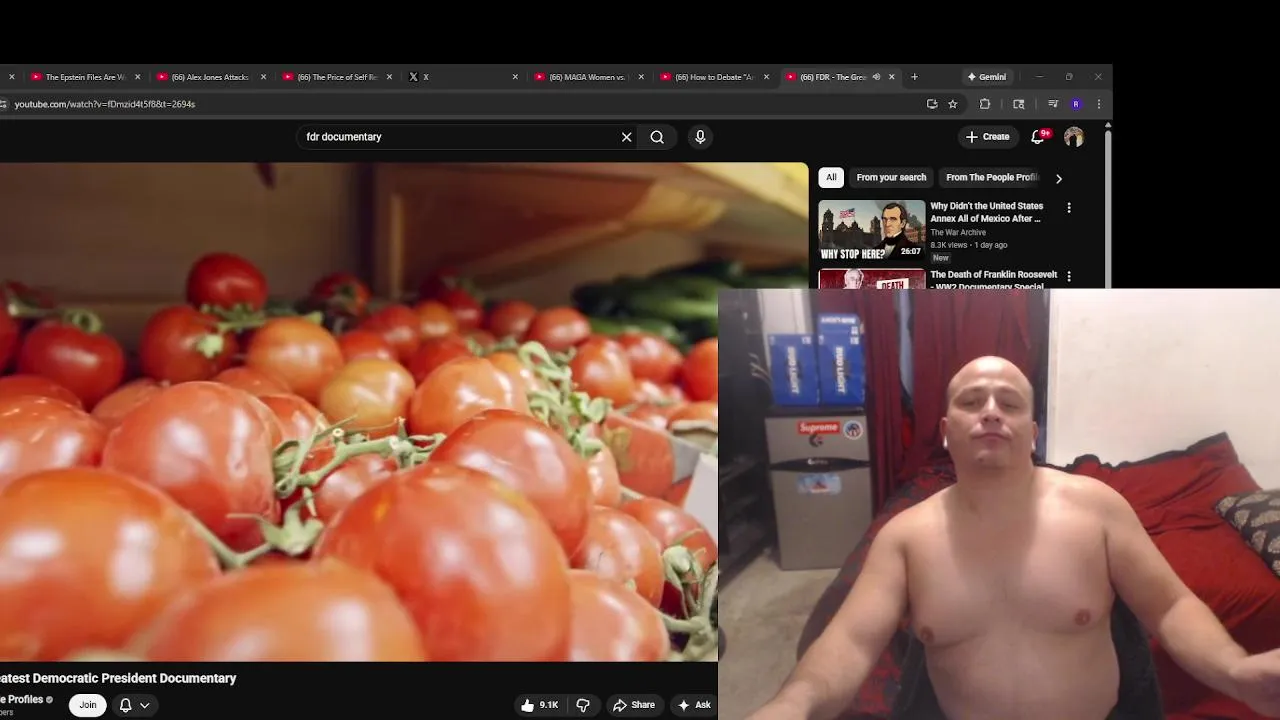Open more options for Death of Franklin Roosevelt video
1280x720 pixels.
(1069, 276)
